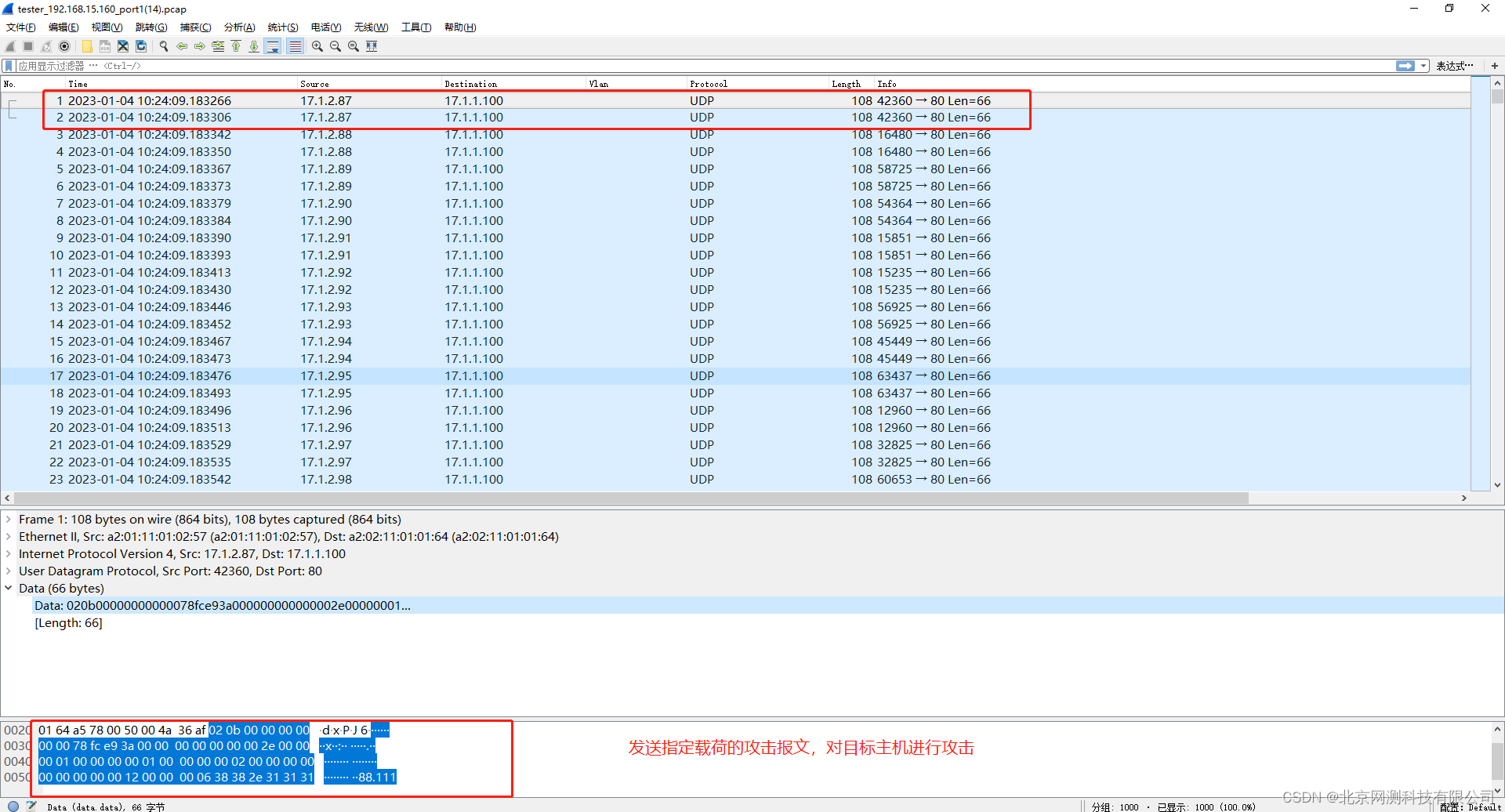The width and height of the screenshot is (1505, 812).
Task: Open the 编辑(E) menu
Action: pos(63,27)
